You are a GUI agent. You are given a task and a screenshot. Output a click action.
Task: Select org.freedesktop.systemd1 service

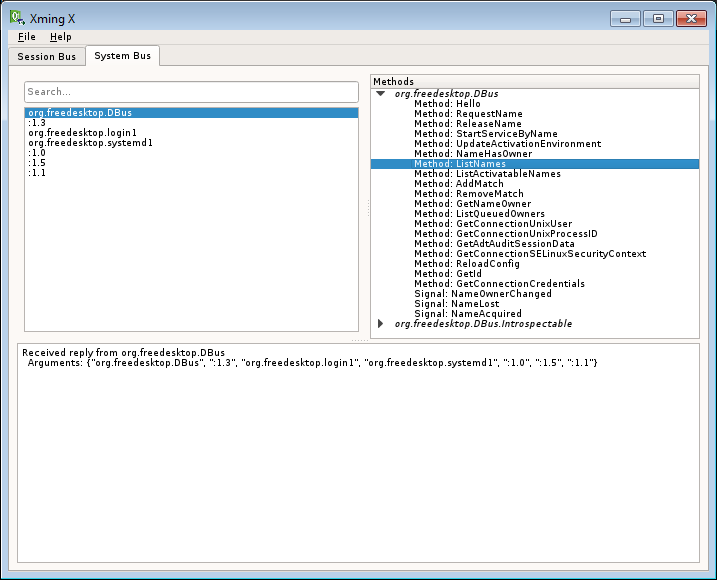click(x=191, y=143)
